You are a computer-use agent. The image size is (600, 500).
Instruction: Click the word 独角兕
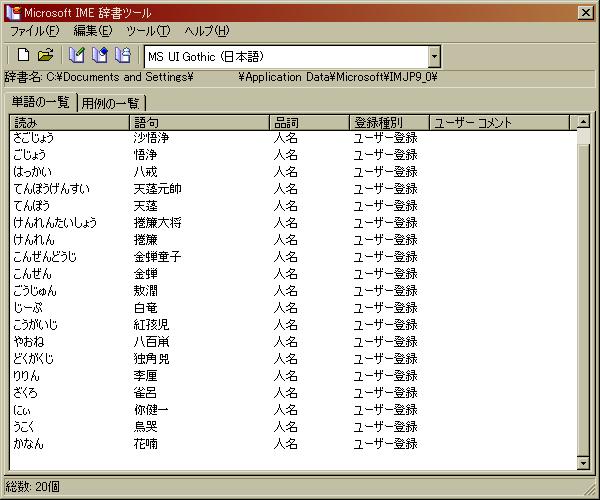[x=152, y=359]
